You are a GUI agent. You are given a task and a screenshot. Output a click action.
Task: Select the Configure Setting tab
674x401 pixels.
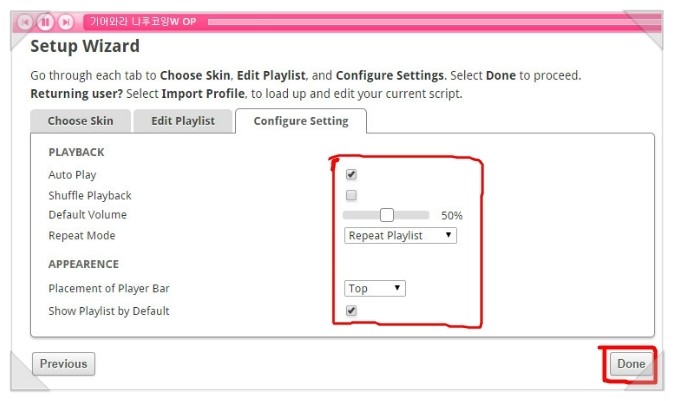pos(301,121)
